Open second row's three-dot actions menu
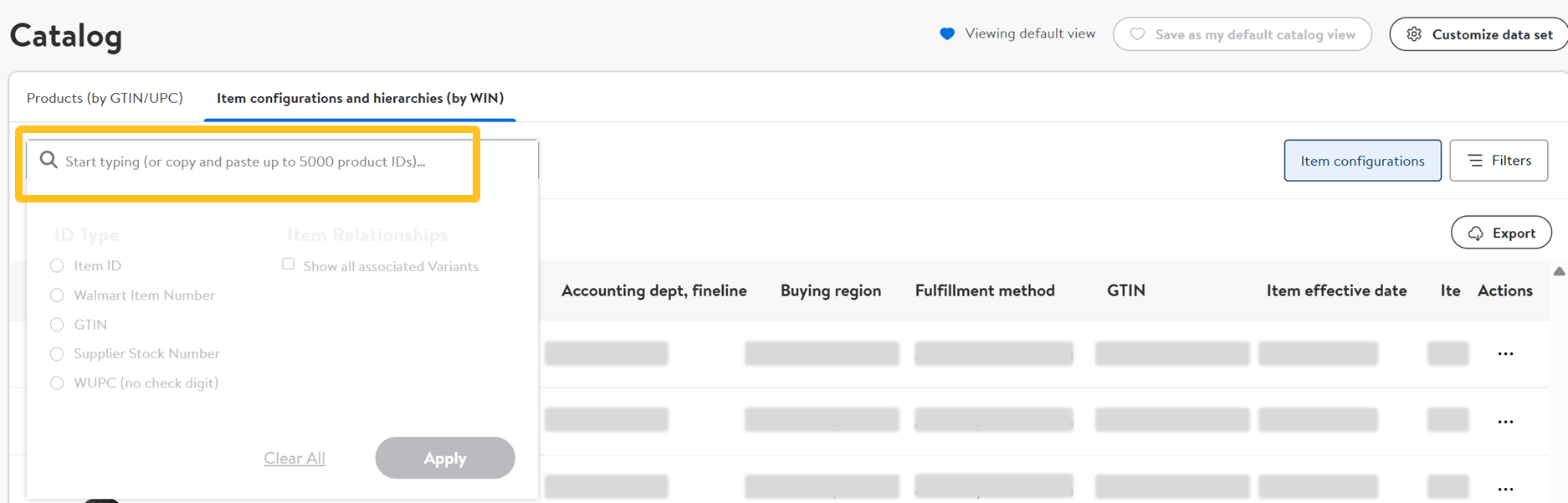1568x503 pixels. pos(1505,422)
